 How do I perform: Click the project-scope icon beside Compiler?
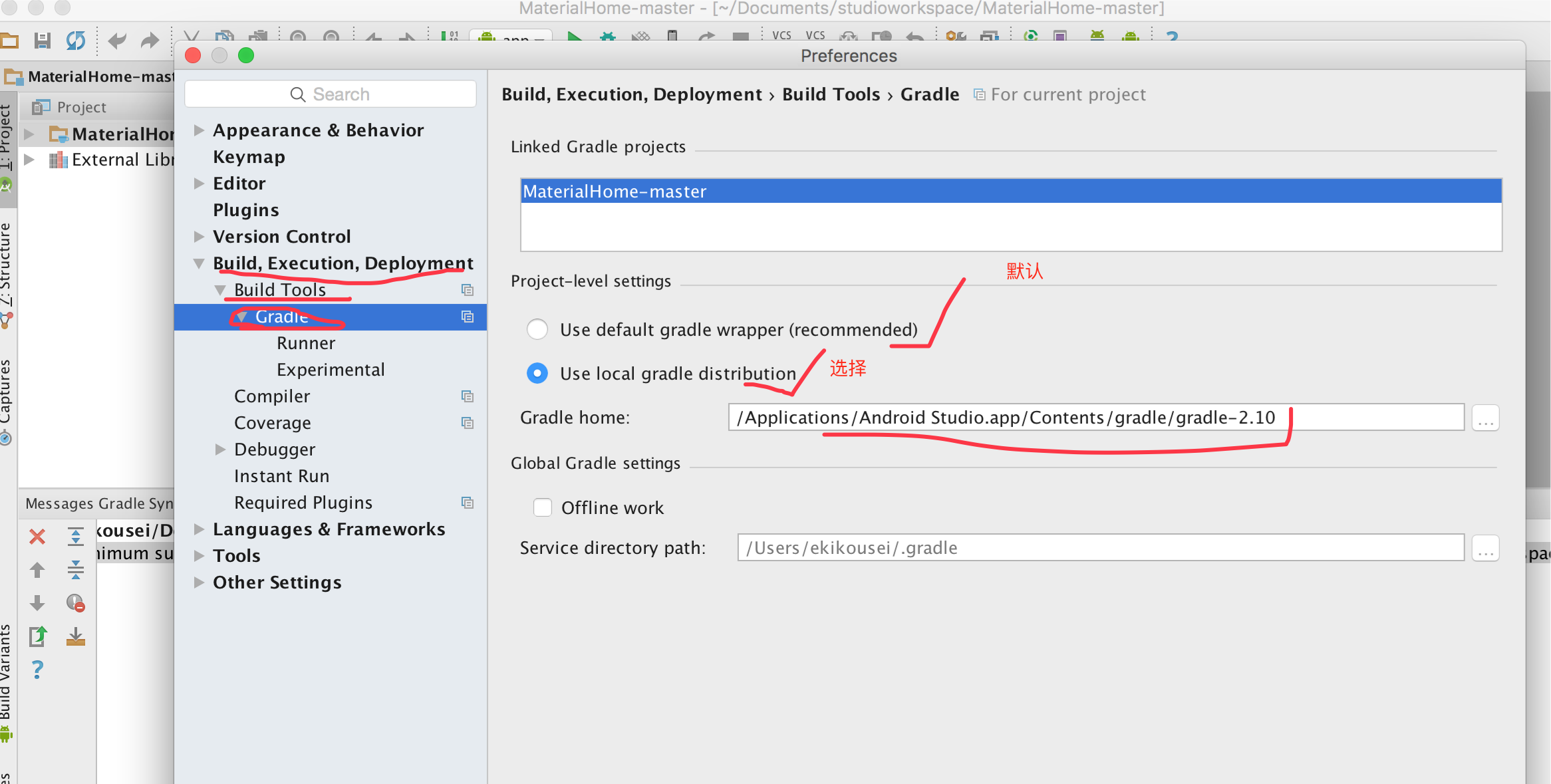point(468,396)
